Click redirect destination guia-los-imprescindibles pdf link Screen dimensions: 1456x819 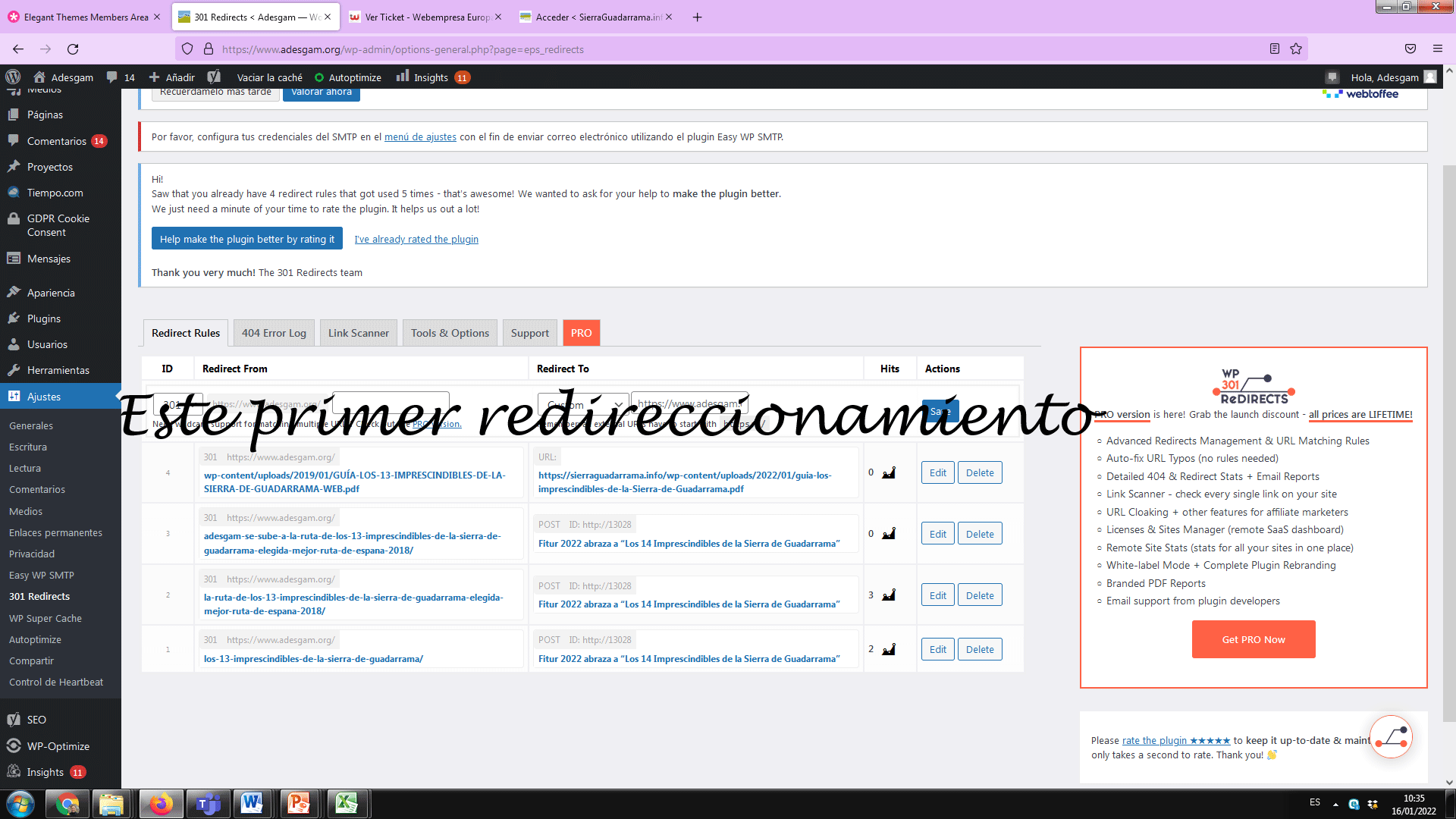685,482
